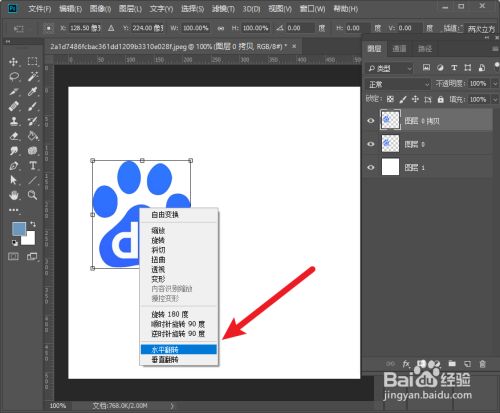This screenshot has height=413, width=500.
Task: Filter layers by adjustment layer icon
Action: coord(440,68)
